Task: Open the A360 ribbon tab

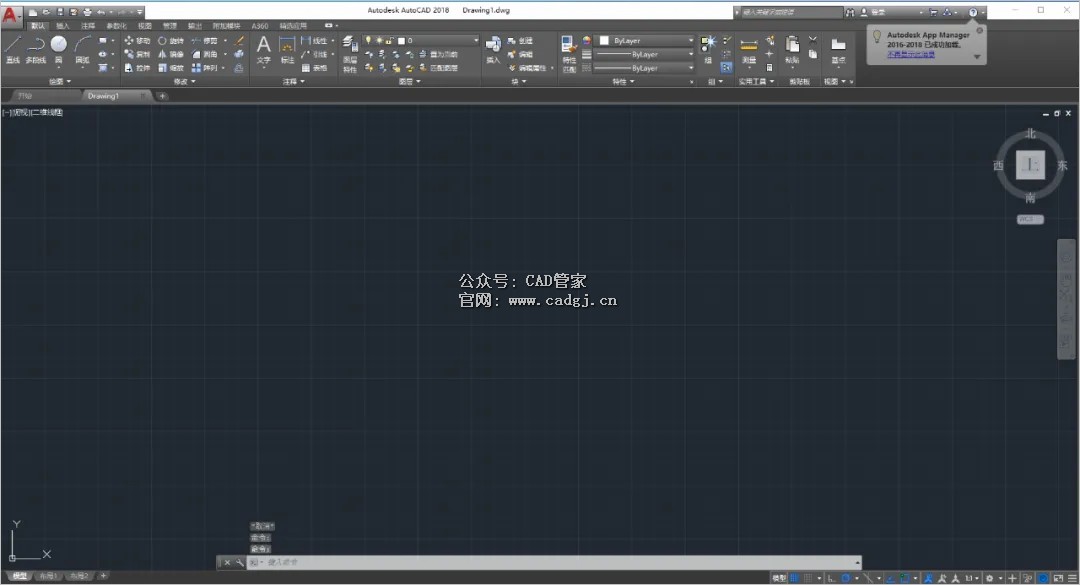Action: [x=260, y=26]
